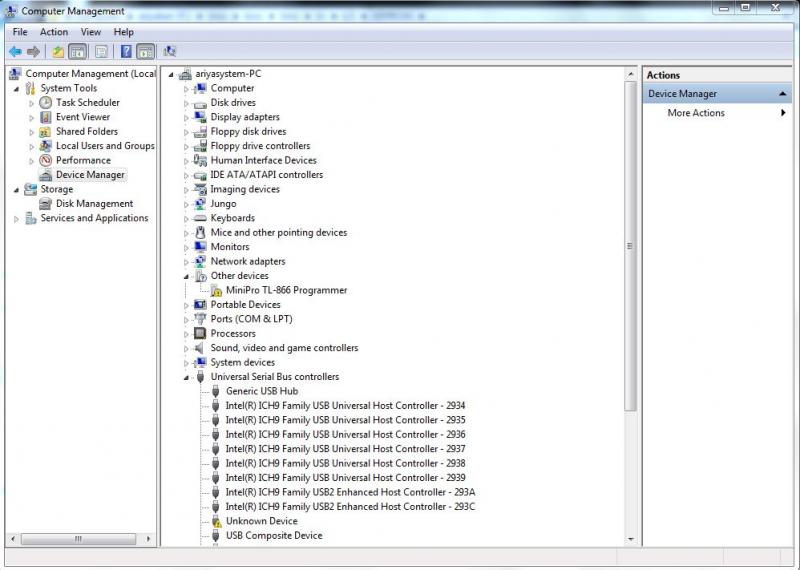
Task: Open the Help menu
Action: [123, 32]
